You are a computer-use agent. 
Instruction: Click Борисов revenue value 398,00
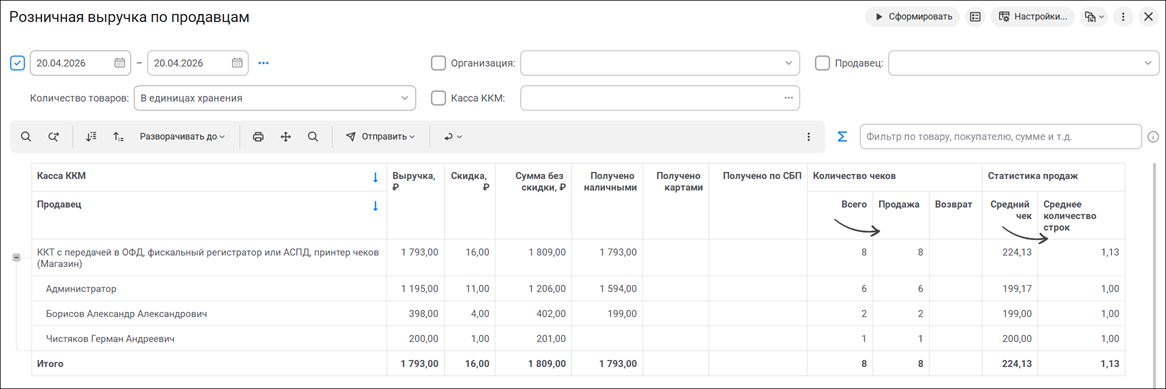[423, 314]
